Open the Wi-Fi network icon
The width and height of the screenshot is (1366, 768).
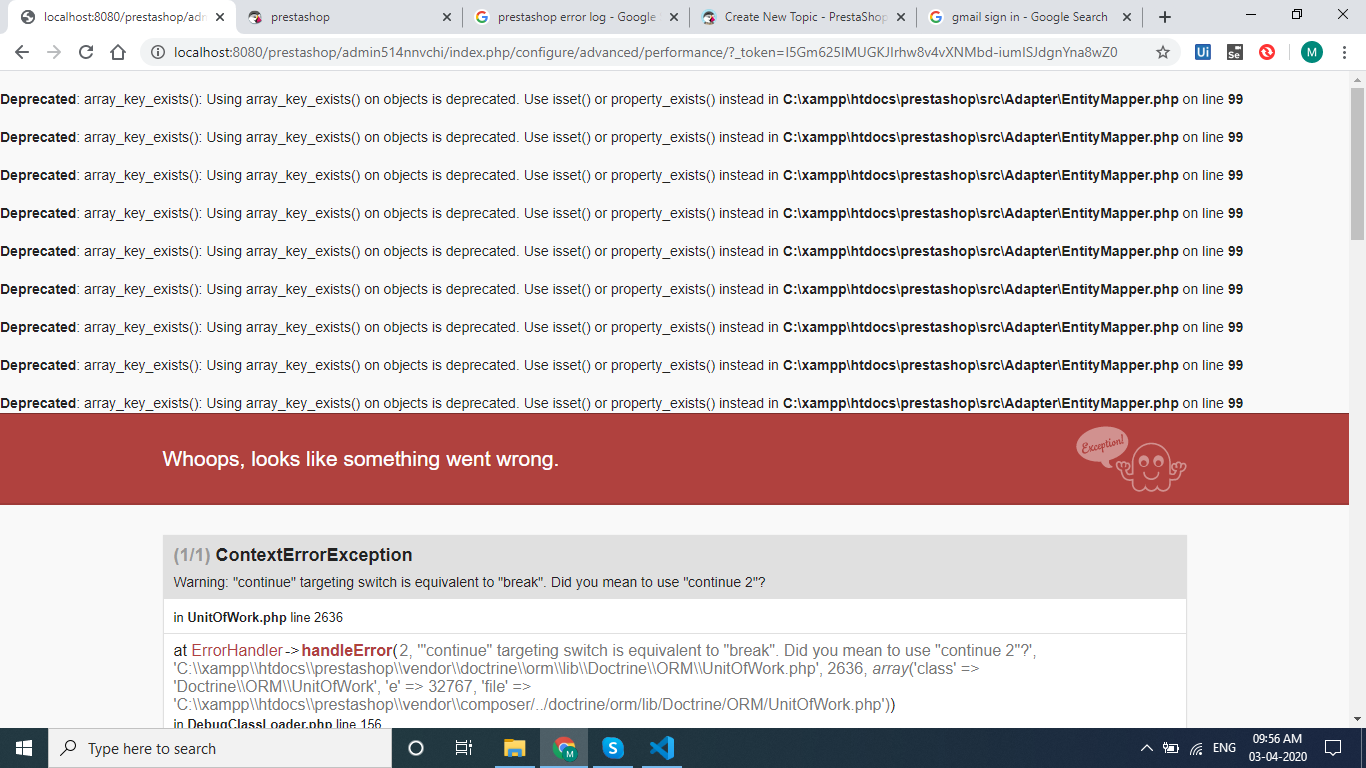point(1196,748)
